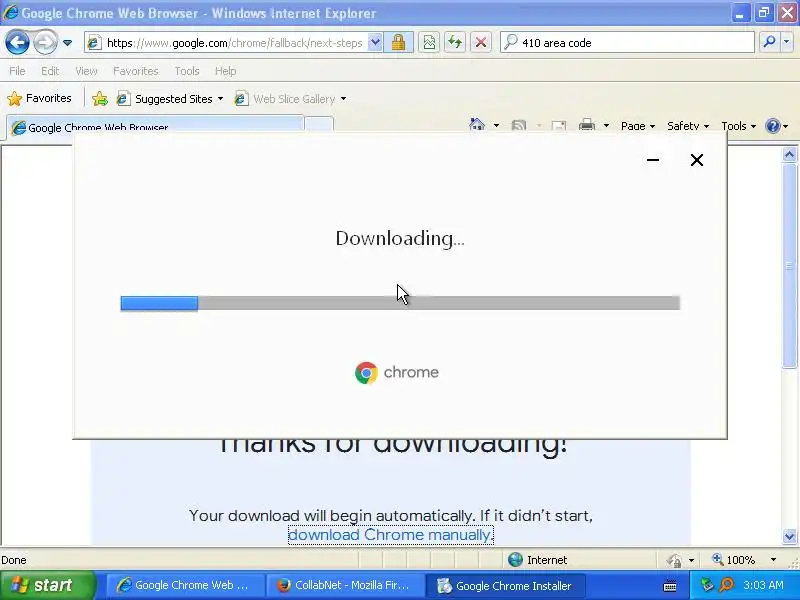The height and width of the screenshot is (600, 800).
Task: Open the search provider dropdown arrow
Action: [x=786, y=42]
